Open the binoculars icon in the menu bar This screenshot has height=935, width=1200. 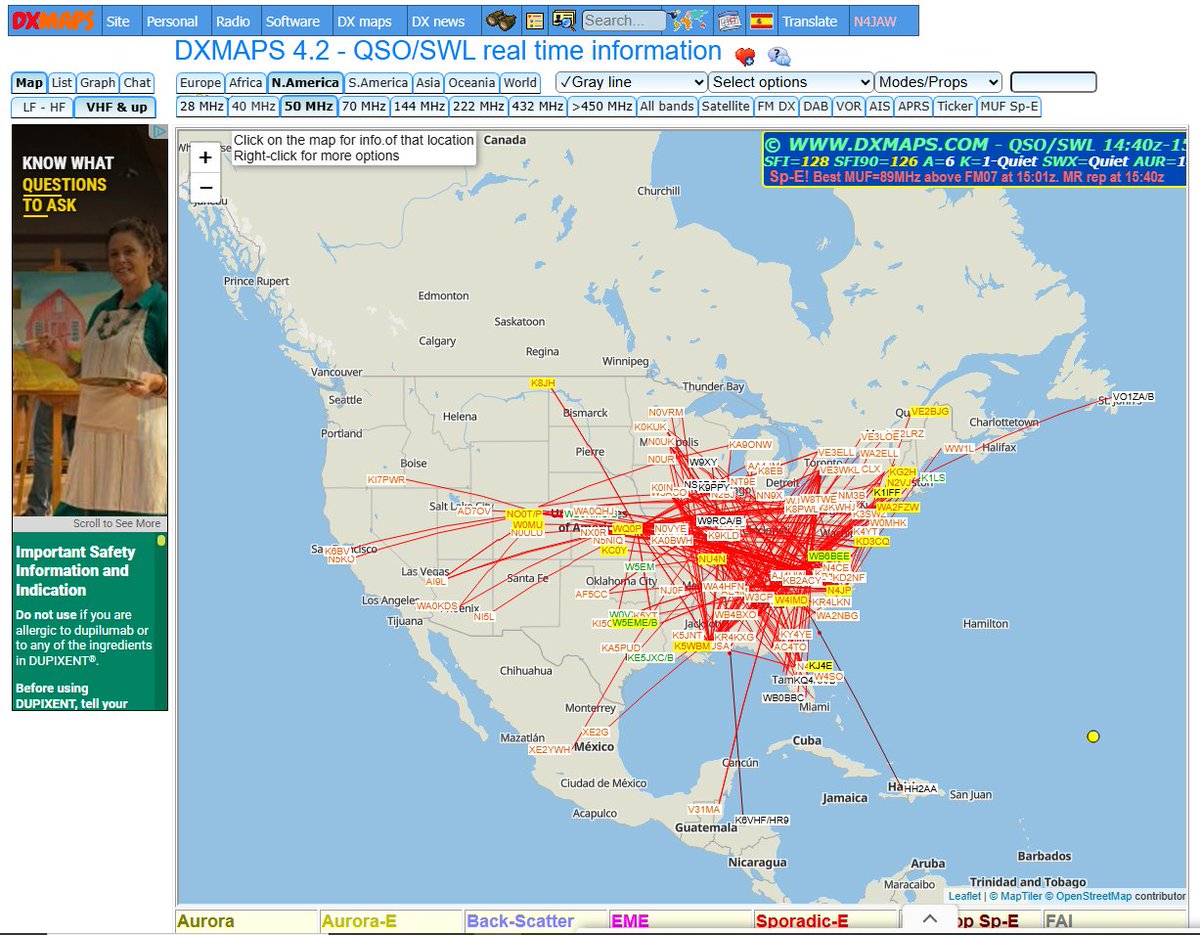[499, 20]
